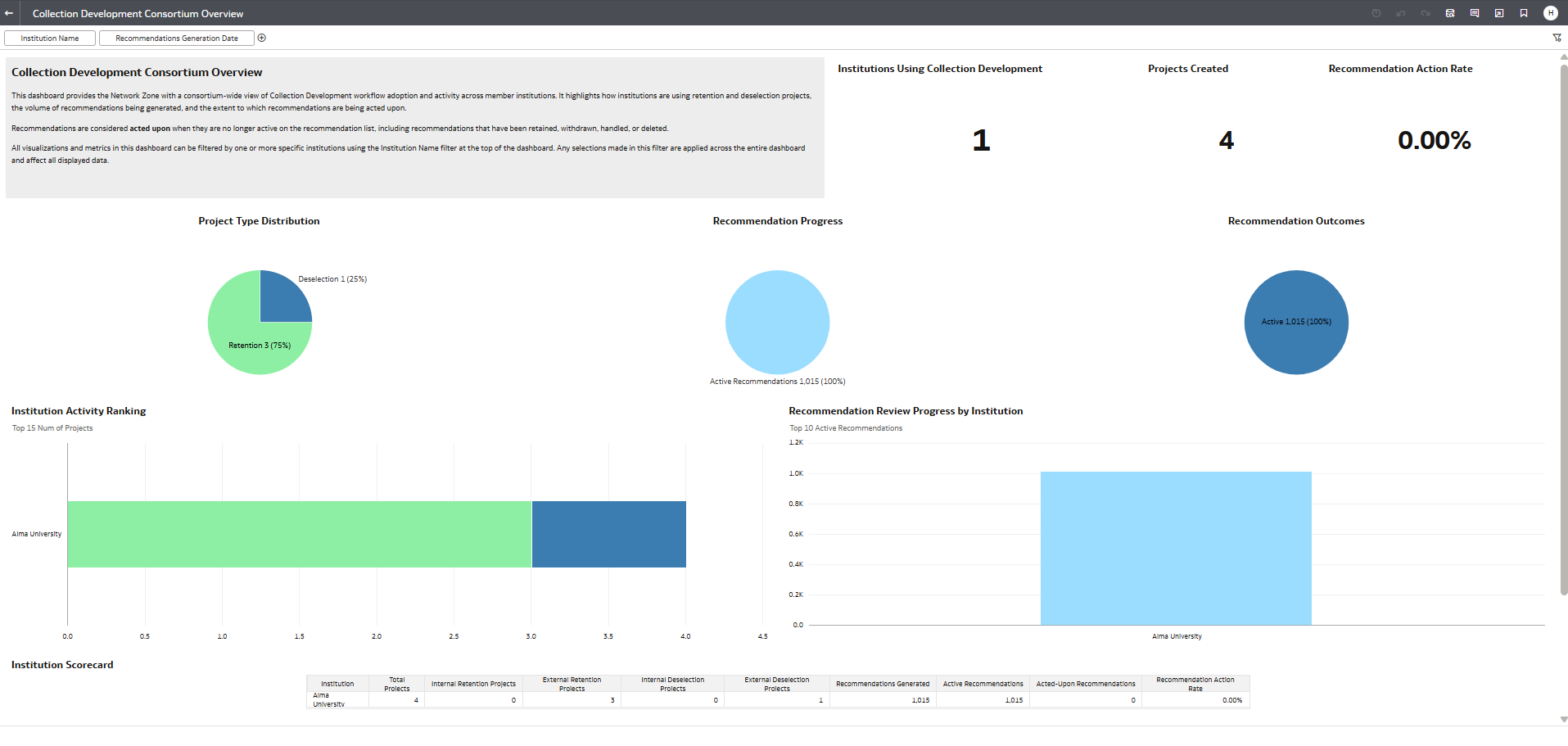1568x746 pixels.
Task: Click the Active Recommendations light-blue pie
Action: [778, 323]
